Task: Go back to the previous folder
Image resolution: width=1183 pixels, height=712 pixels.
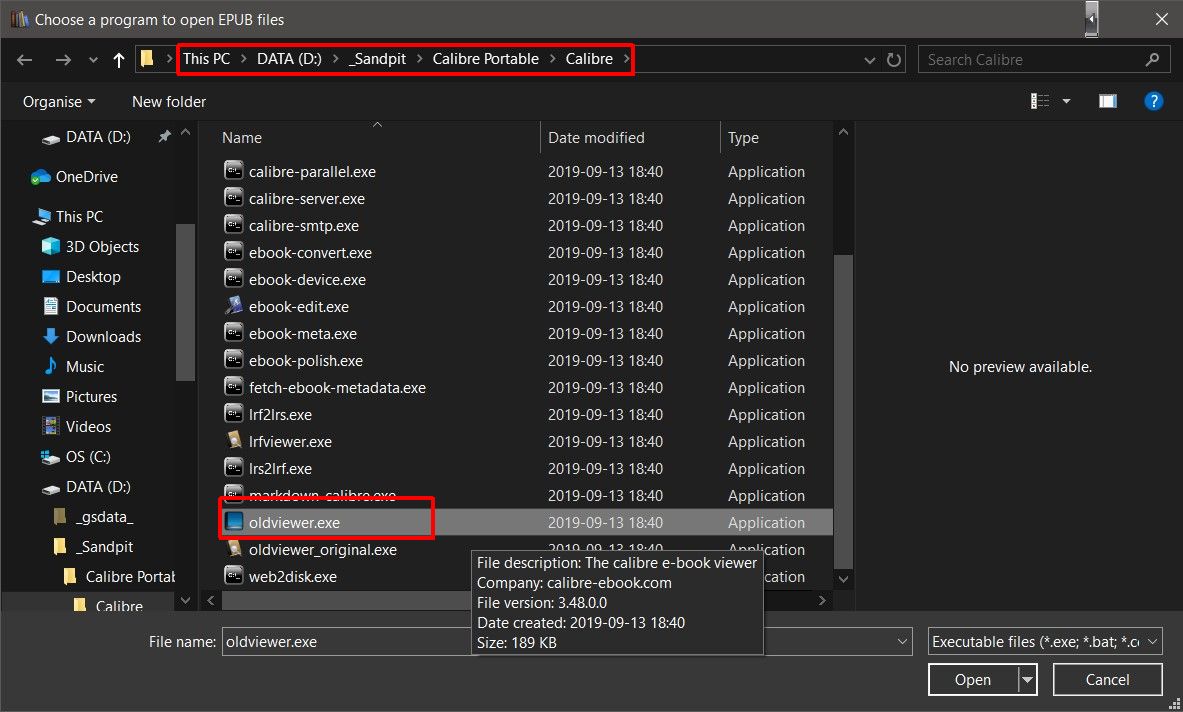Action: pyautogui.click(x=24, y=60)
